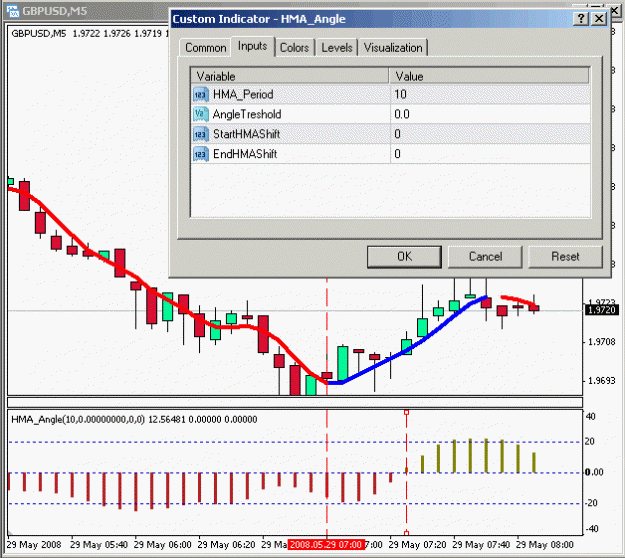
Task: Click the dialog help question mark button
Action: [x=581, y=19]
